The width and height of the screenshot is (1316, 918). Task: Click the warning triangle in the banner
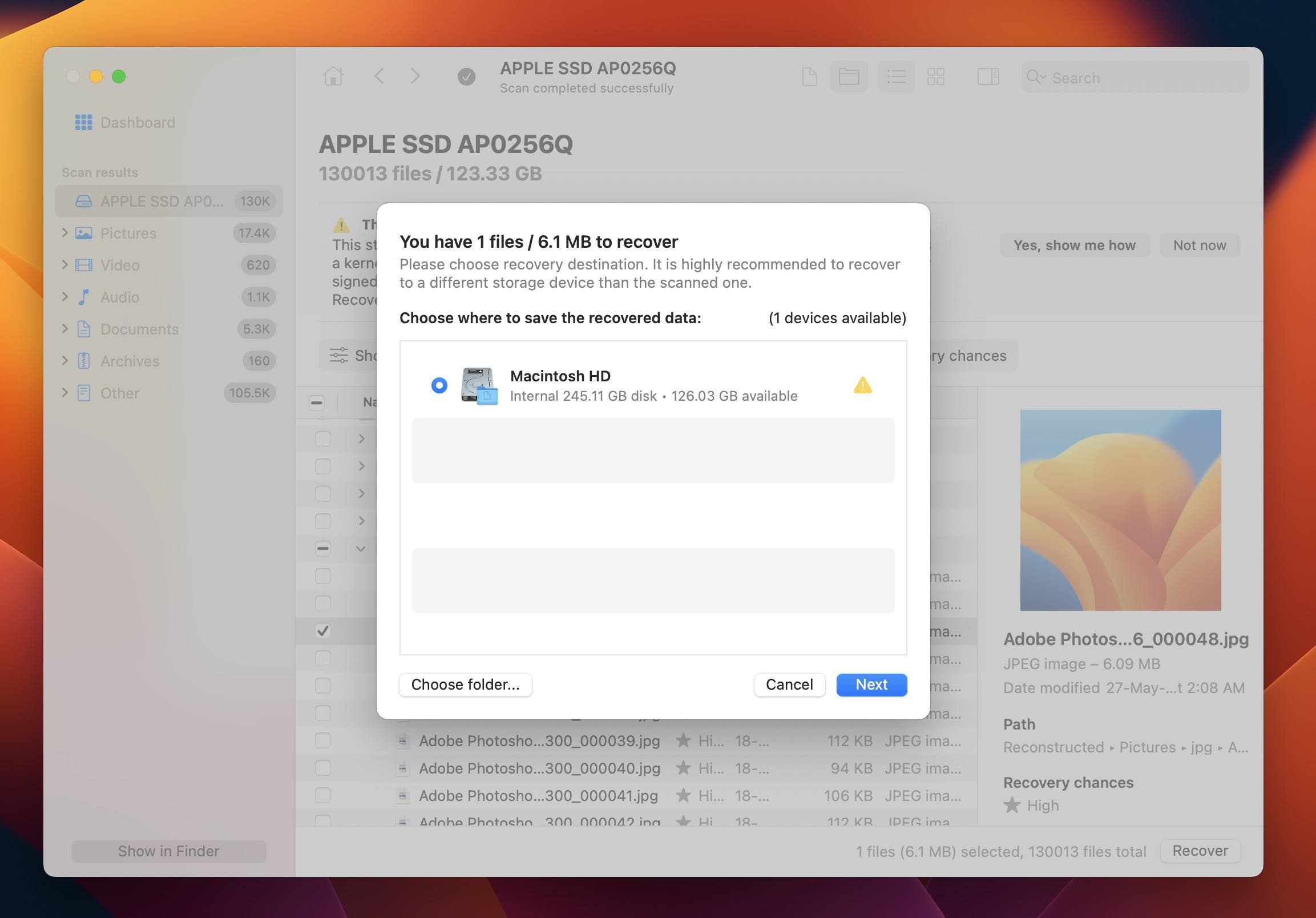342,225
